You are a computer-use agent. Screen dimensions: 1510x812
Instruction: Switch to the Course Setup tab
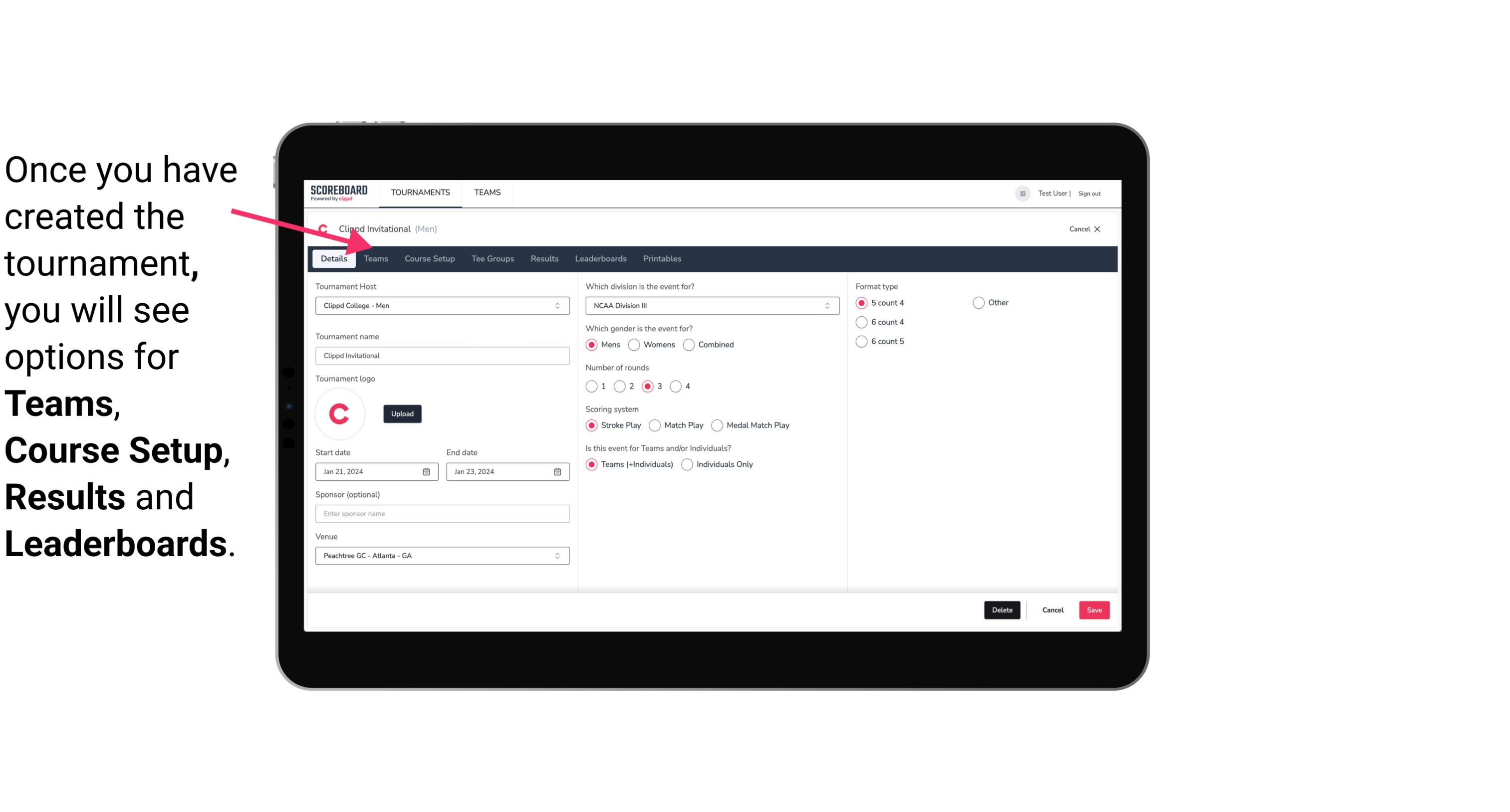click(429, 258)
